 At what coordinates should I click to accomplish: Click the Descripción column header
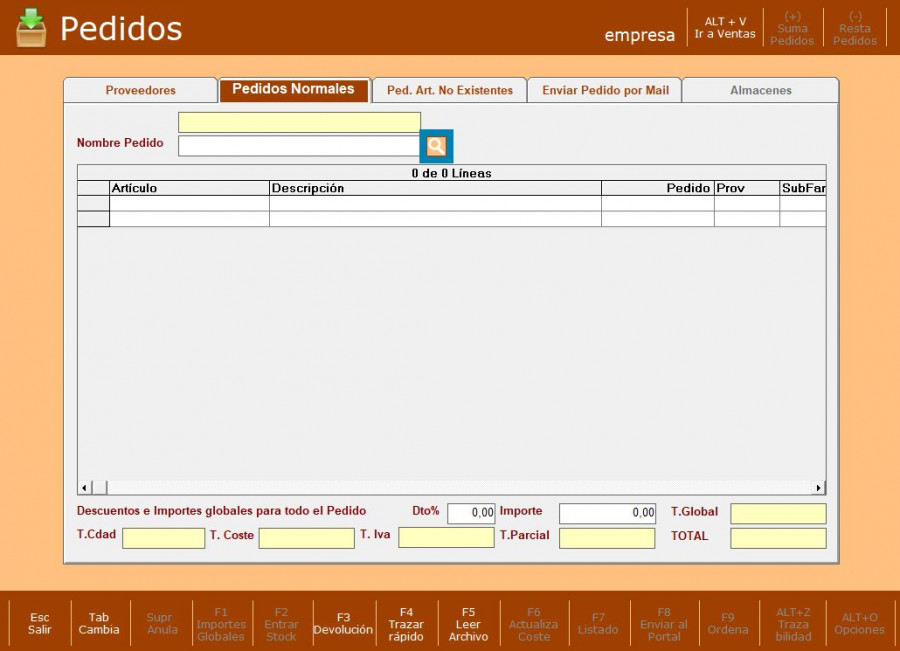click(x=435, y=188)
